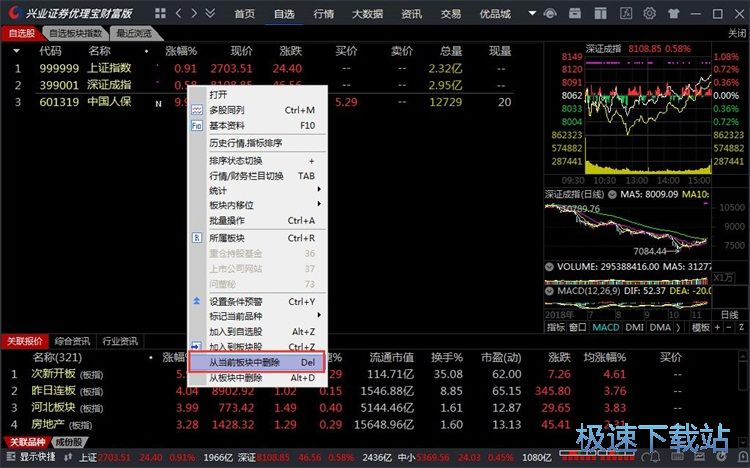Viewport: 750px width, 468px height.
Task: Open the grid layout icon in title bar
Action: [x=161, y=13]
